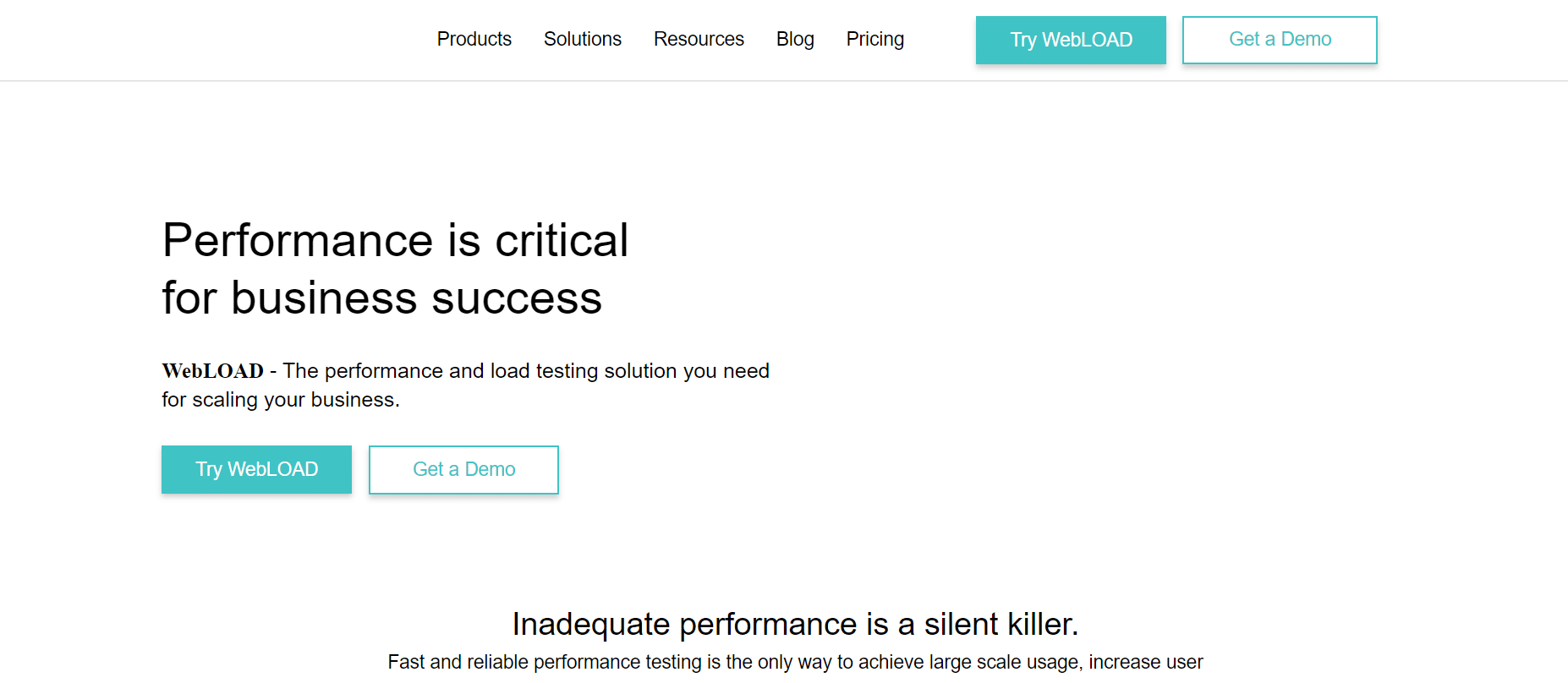The image size is (1568, 683).
Task: Click the word 'Inadequate' in the section heading
Action: (591, 626)
